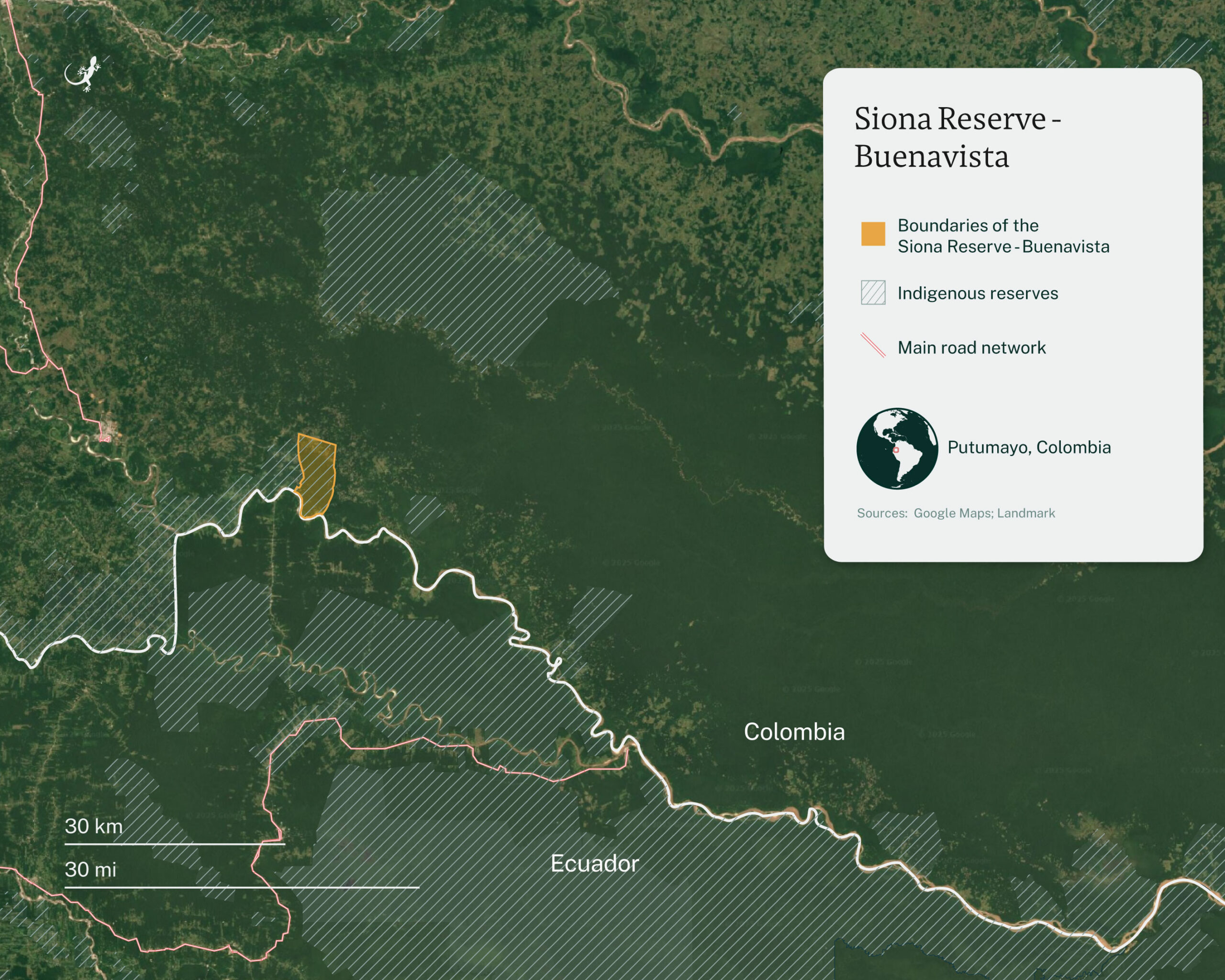Click the Putumayo, Colombia location text

point(1028,447)
